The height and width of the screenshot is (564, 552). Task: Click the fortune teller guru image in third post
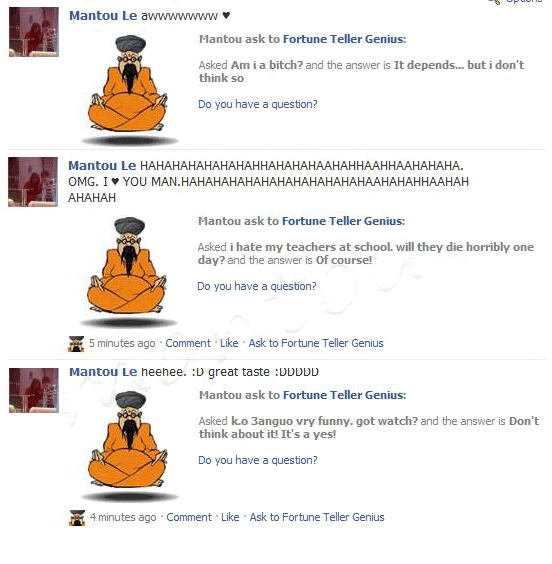click(x=129, y=446)
